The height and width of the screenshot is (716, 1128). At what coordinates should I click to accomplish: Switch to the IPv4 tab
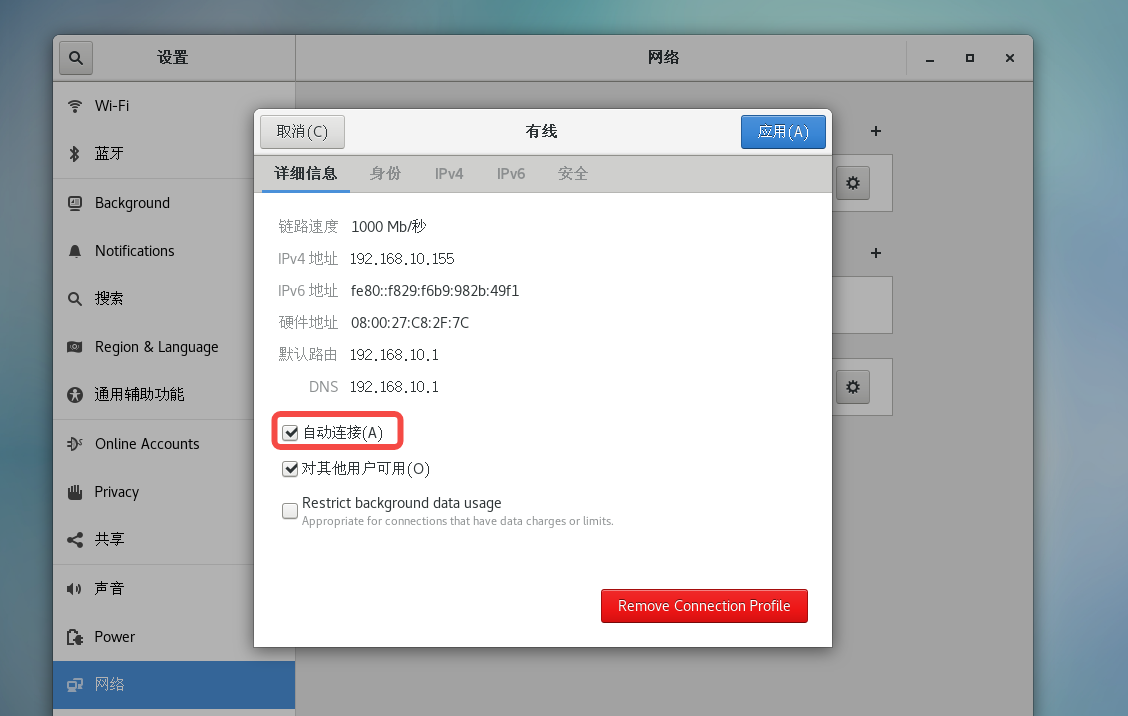(x=449, y=173)
